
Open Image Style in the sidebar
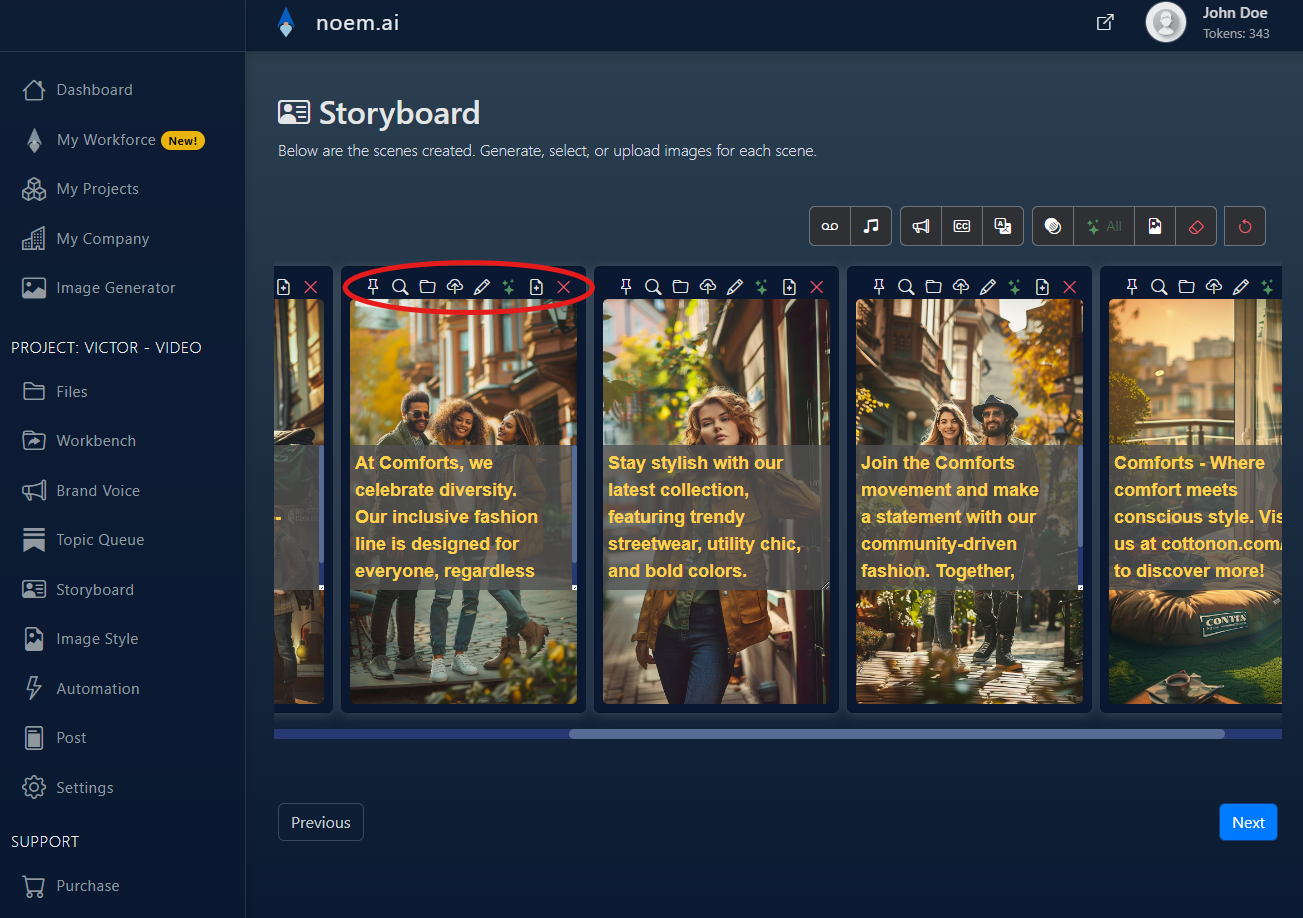tap(97, 639)
